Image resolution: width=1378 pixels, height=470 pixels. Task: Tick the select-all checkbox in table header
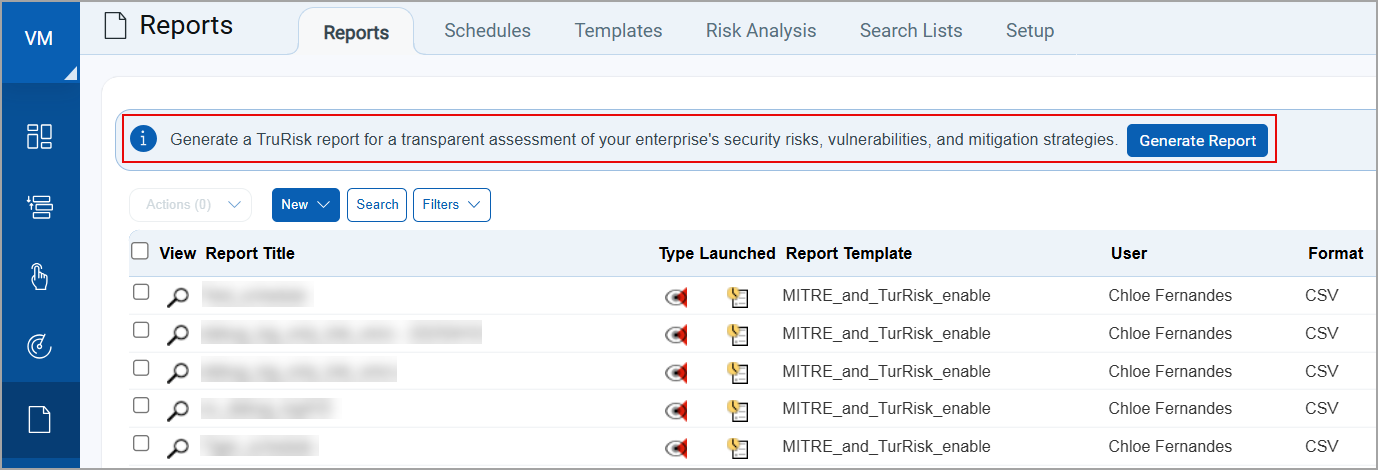[x=141, y=251]
